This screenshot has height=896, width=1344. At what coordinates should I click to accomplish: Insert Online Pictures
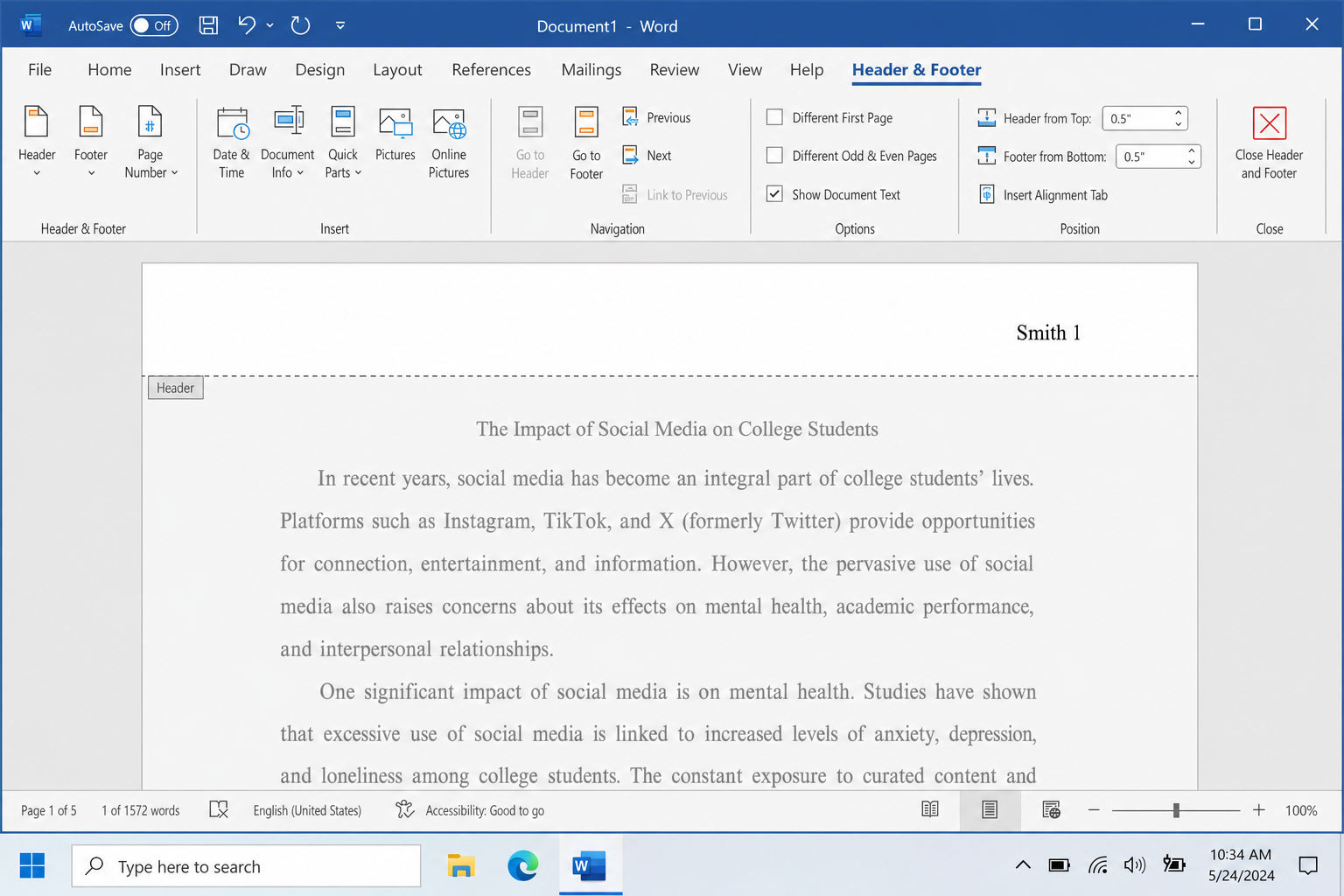coord(449,143)
